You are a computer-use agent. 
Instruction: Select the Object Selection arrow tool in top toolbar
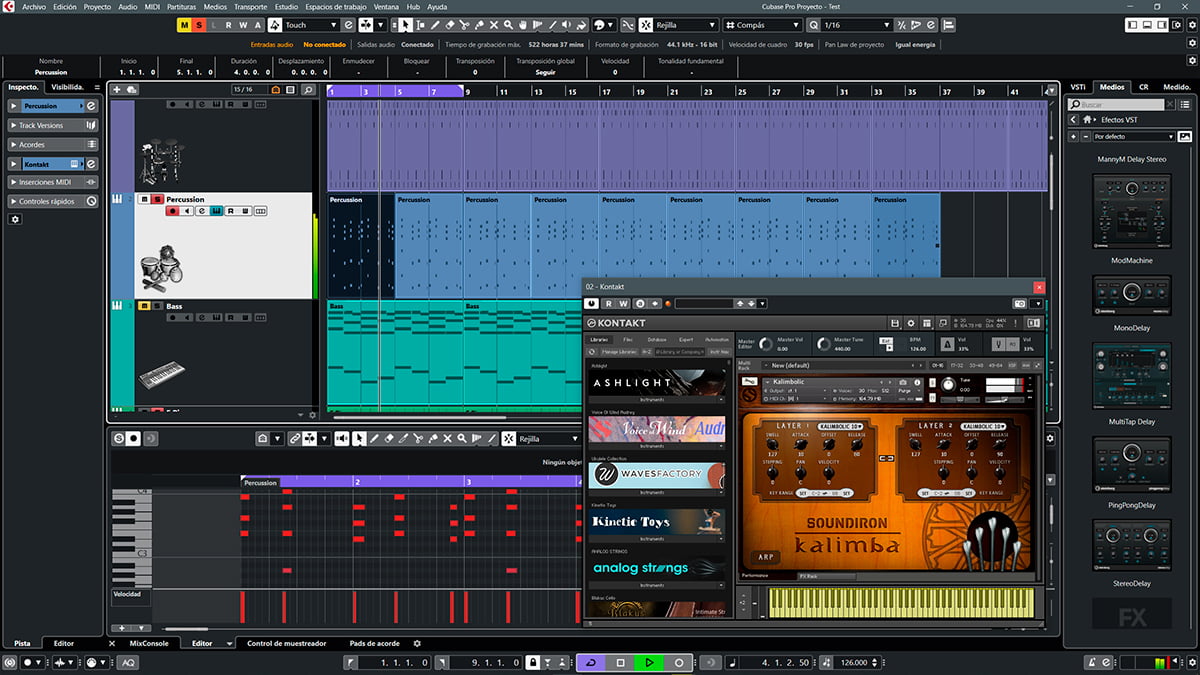[x=406, y=25]
